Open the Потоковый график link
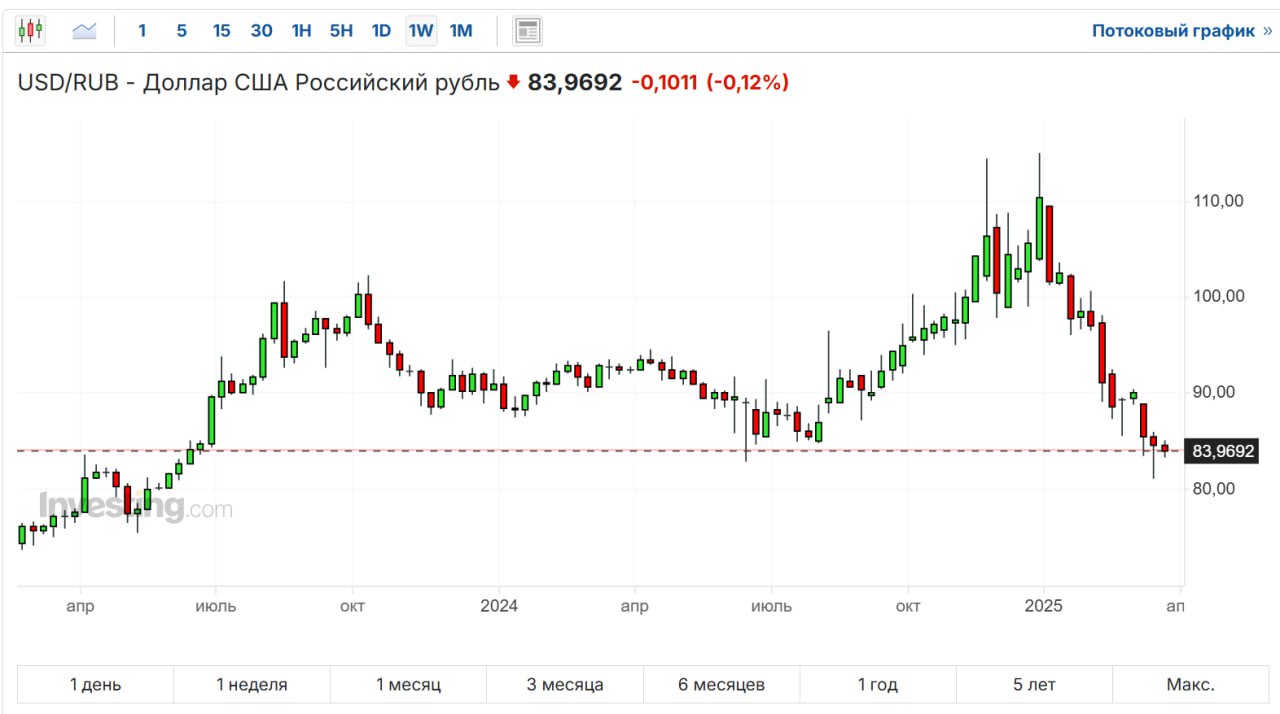The image size is (1280, 714). point(1181,31)
